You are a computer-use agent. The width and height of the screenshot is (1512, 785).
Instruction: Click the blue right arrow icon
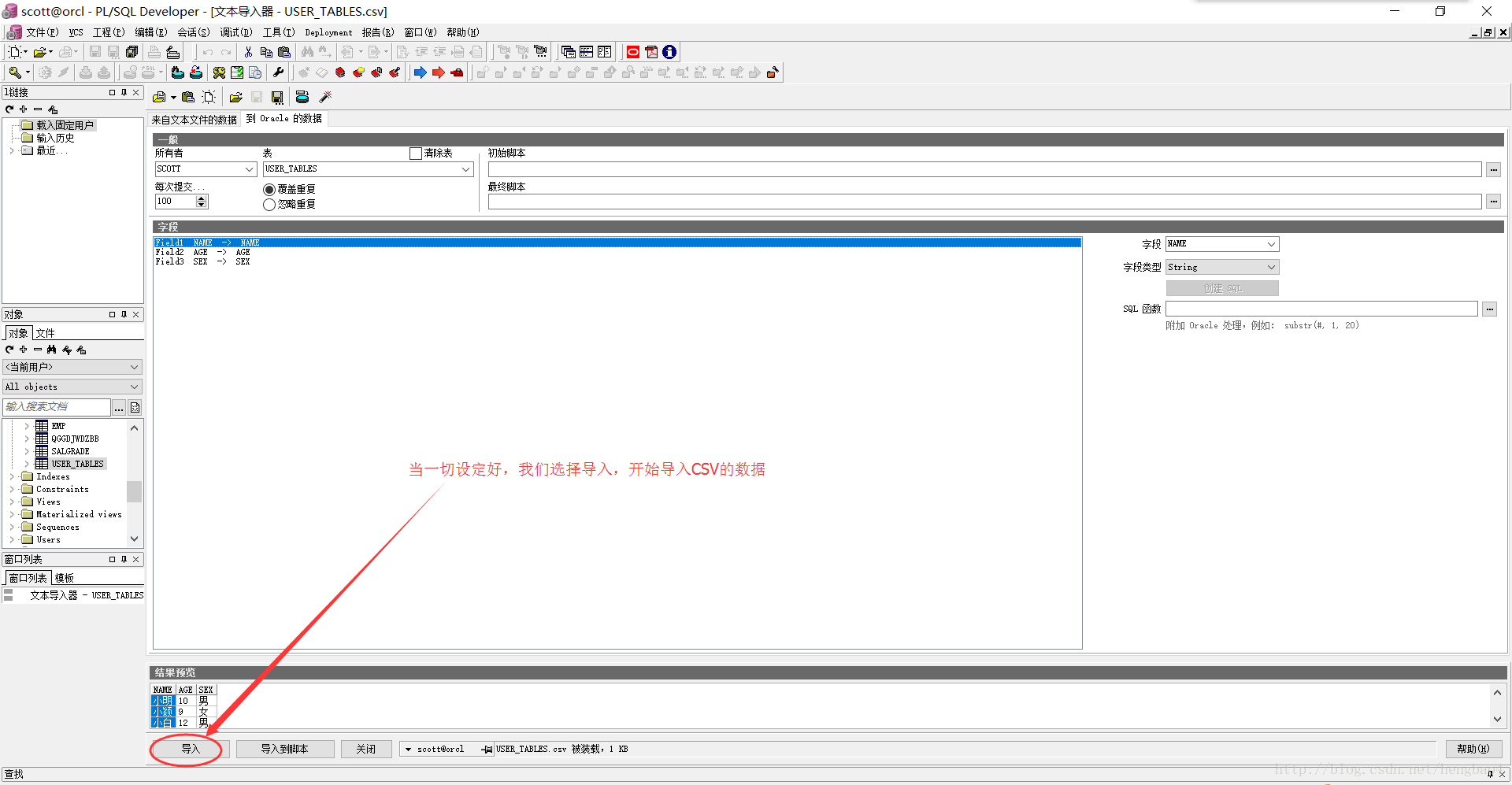tap(421, 72)
